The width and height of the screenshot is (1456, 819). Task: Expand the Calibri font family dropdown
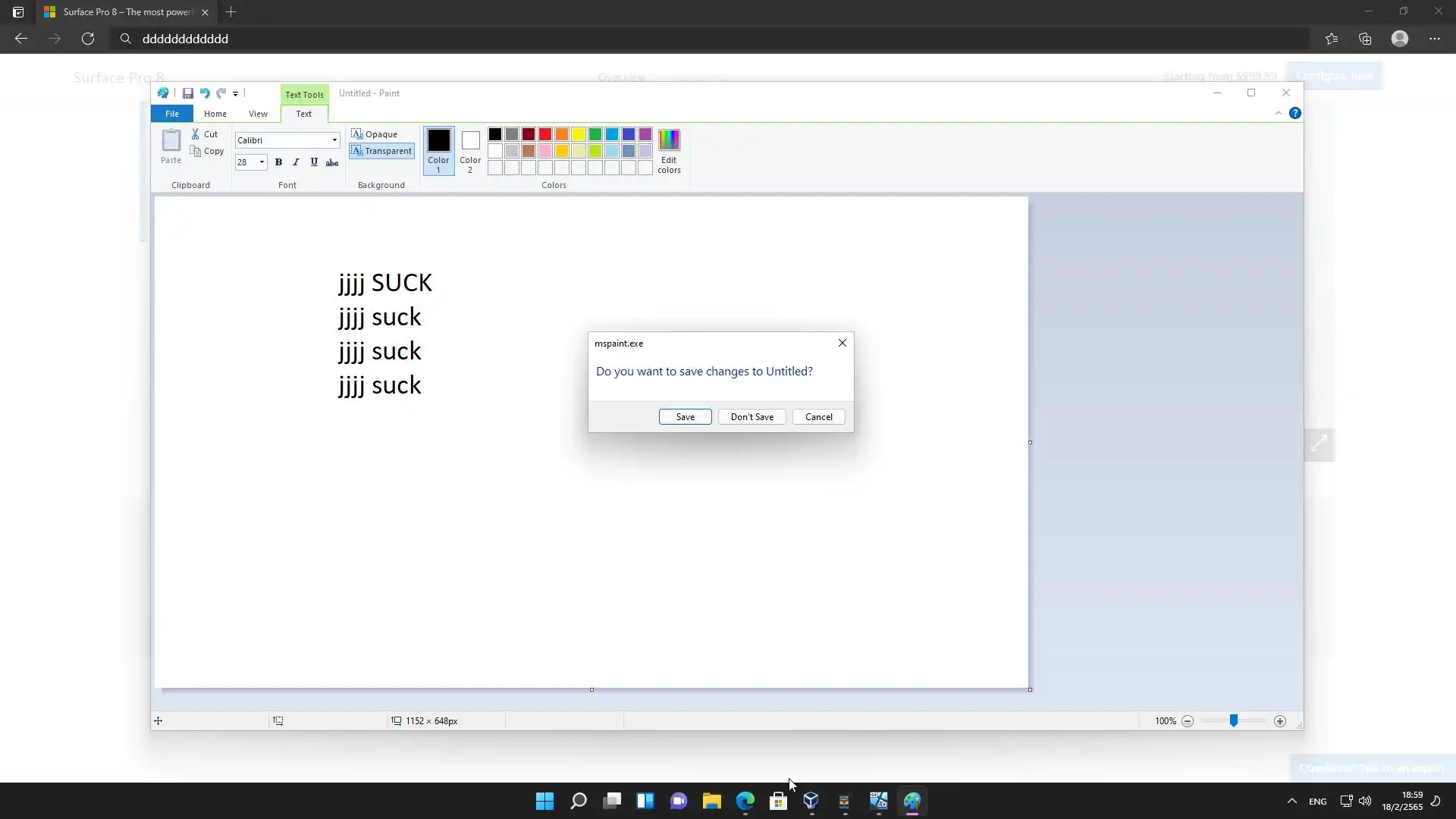334,140
